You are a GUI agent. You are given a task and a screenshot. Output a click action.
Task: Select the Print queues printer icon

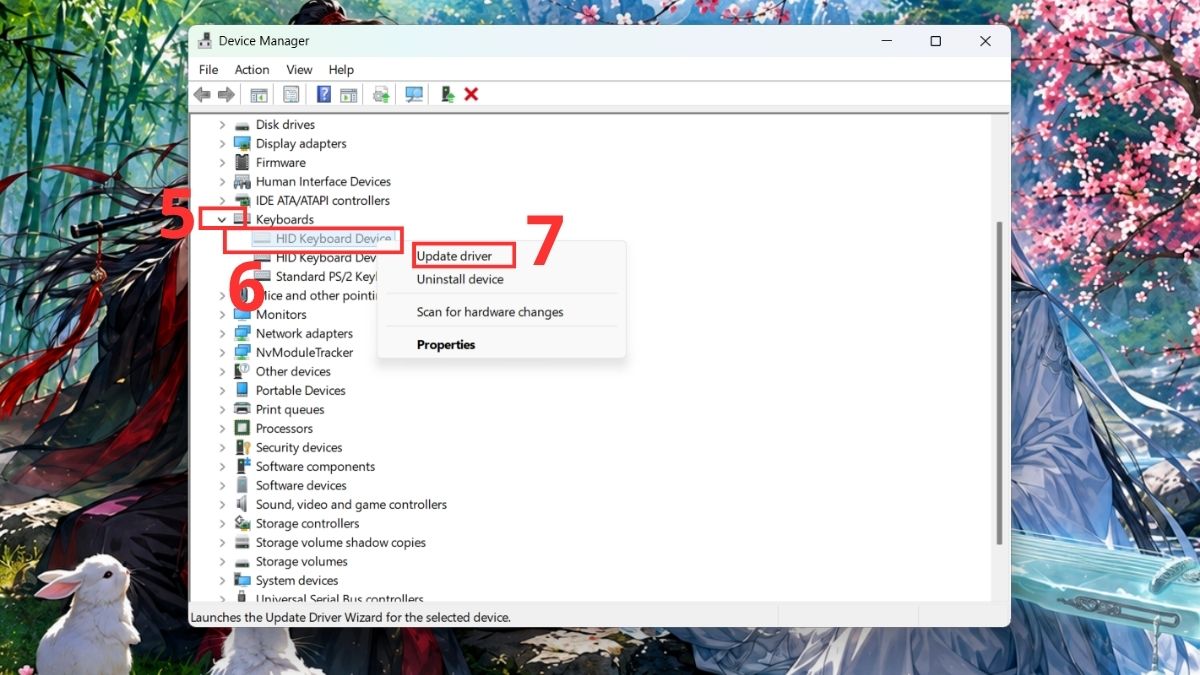click(242, 409)
